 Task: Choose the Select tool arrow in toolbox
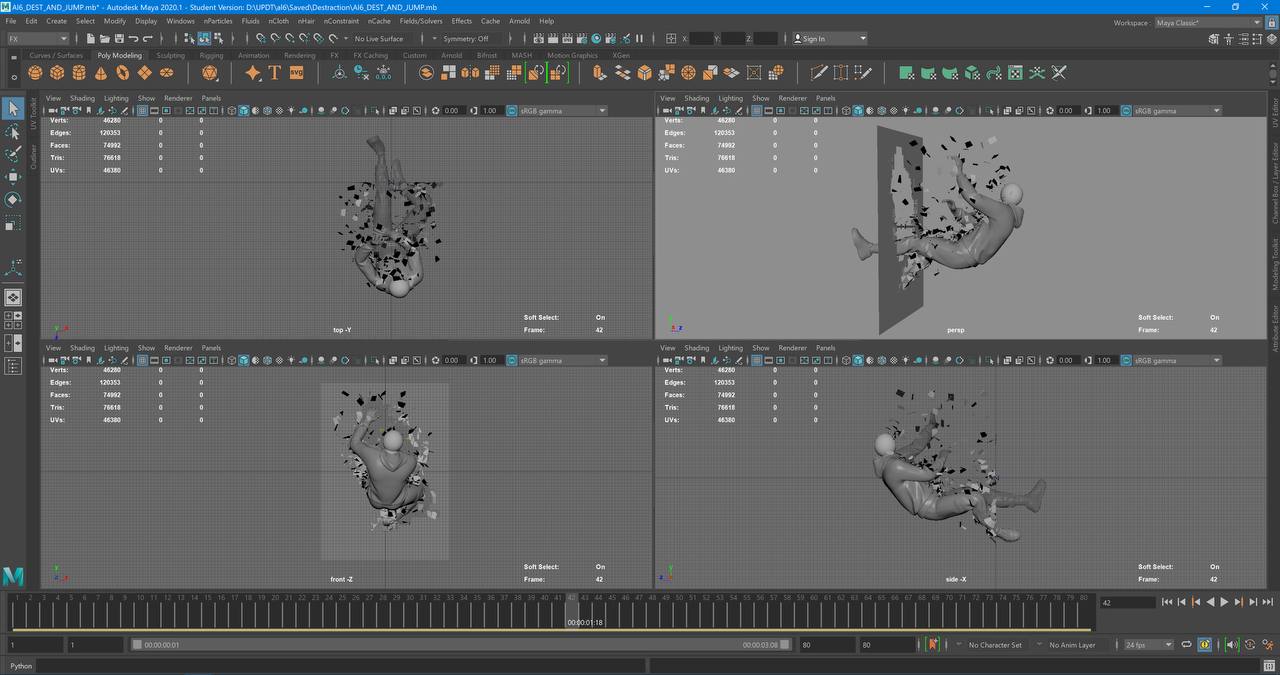tap(13, 108)
